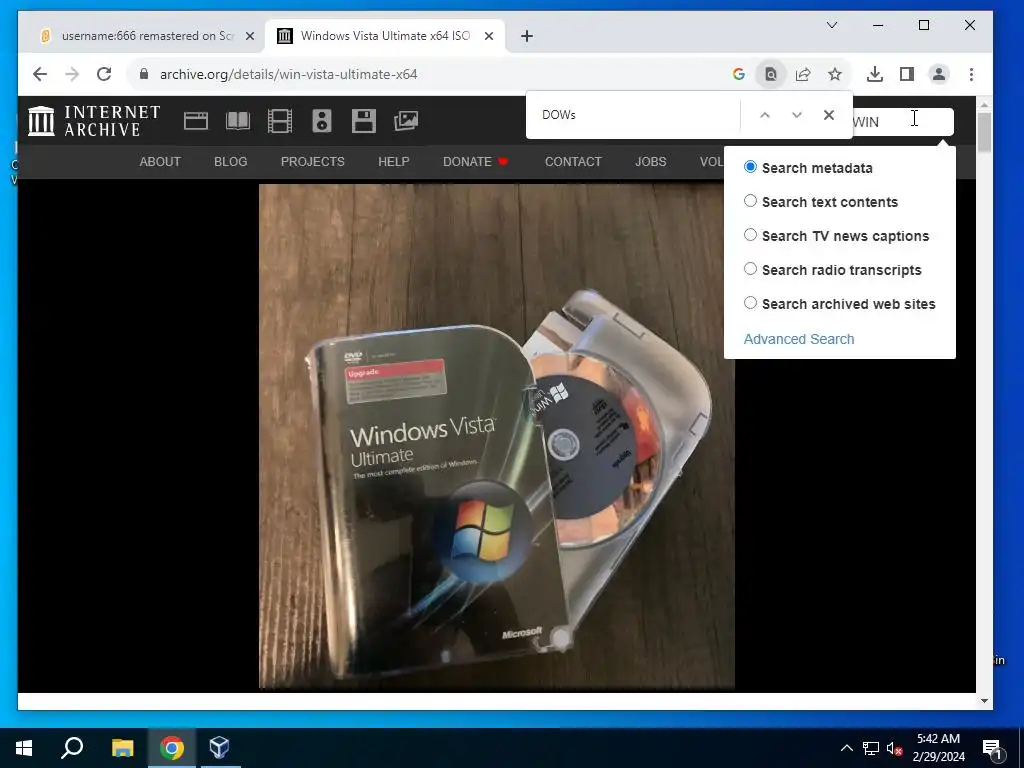
Task: Go to previous find result arrow
Action: tap(765, 115)
